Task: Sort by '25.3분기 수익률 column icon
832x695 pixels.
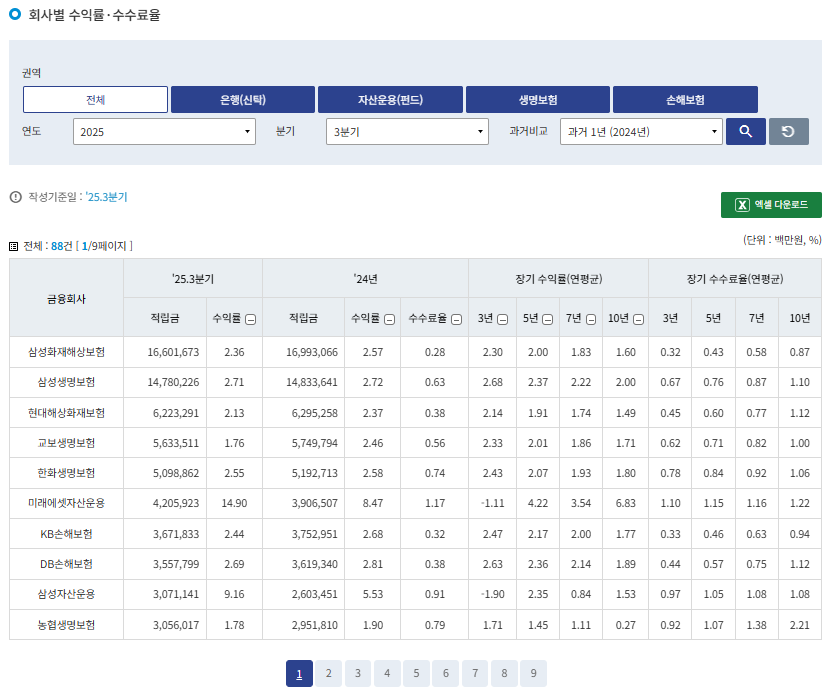Action: [x=250, y=319]
